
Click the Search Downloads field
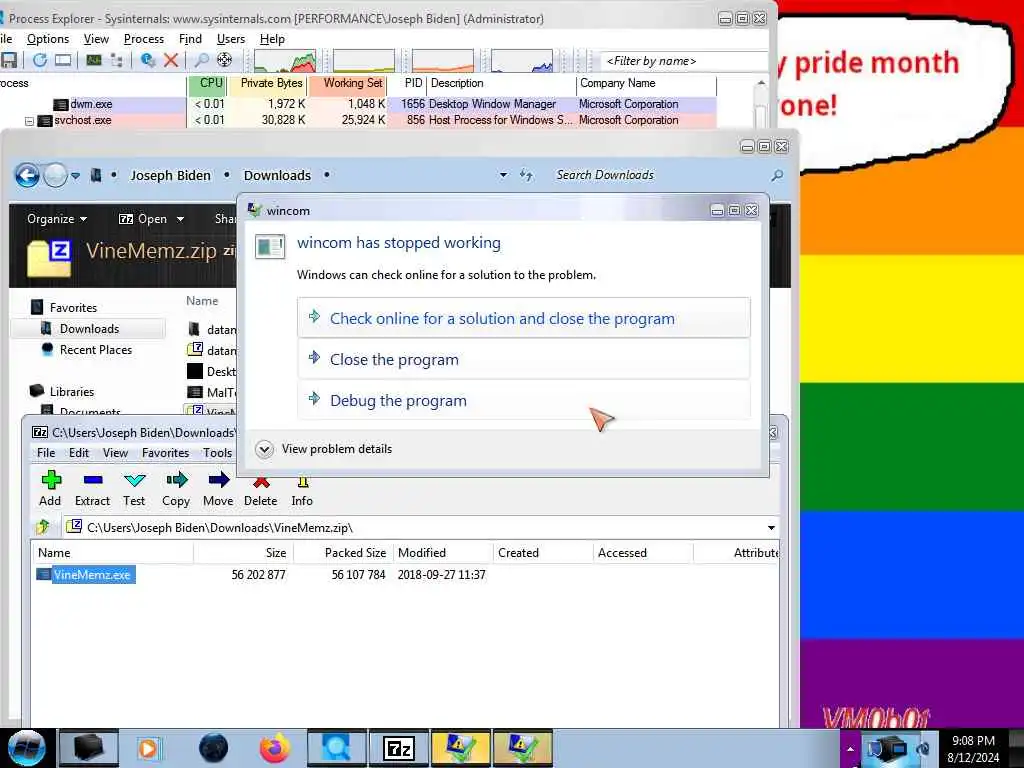pos(661,175)
